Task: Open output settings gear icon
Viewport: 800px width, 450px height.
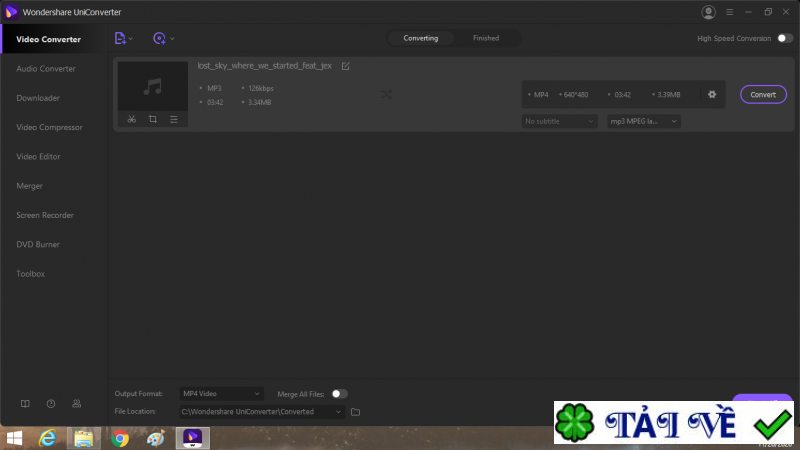Action: (x=712, y=94)
